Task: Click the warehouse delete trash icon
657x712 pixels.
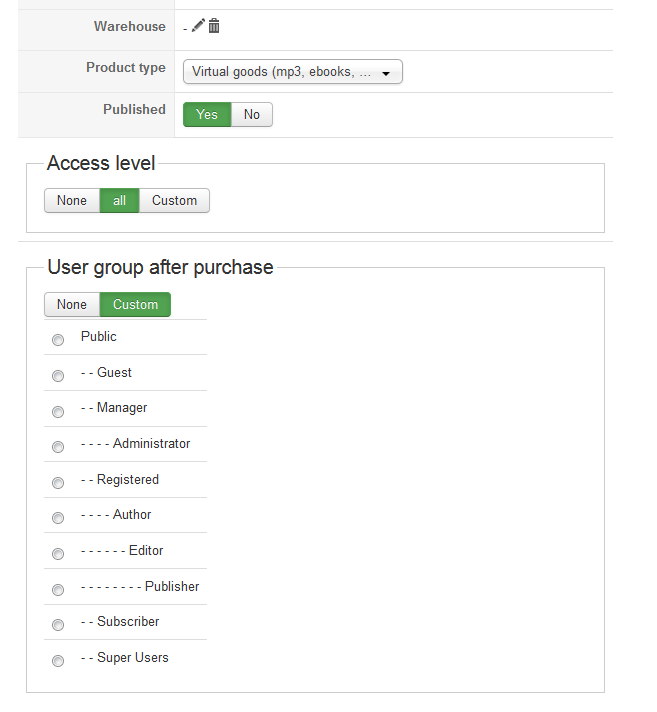Action: (x=214, y=26)
